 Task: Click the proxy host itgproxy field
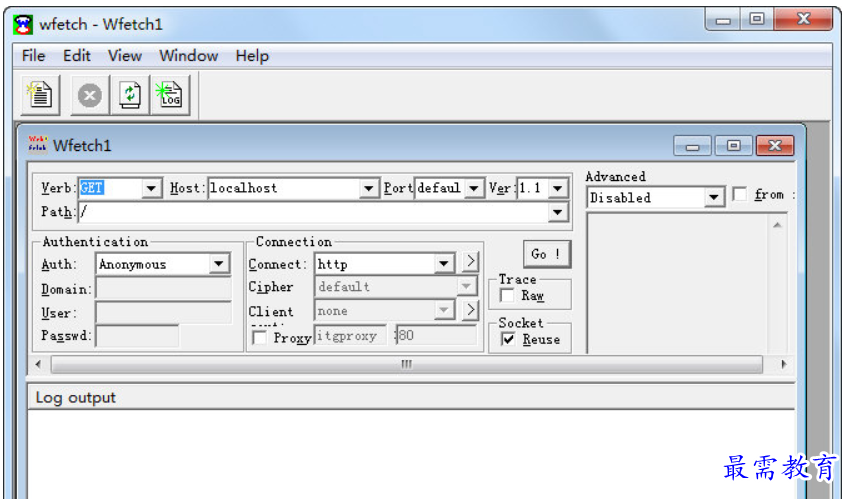[350, 335]
